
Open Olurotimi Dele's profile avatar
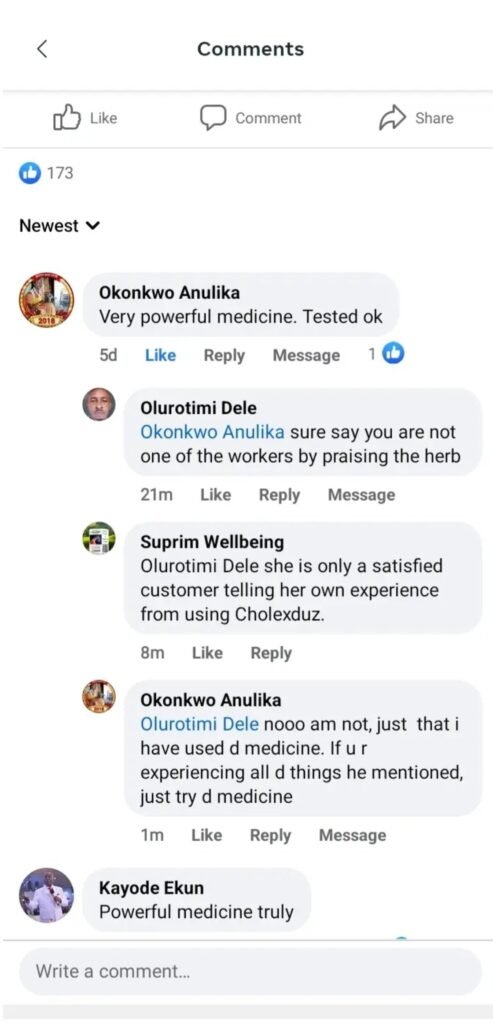(x=99, y=404)
